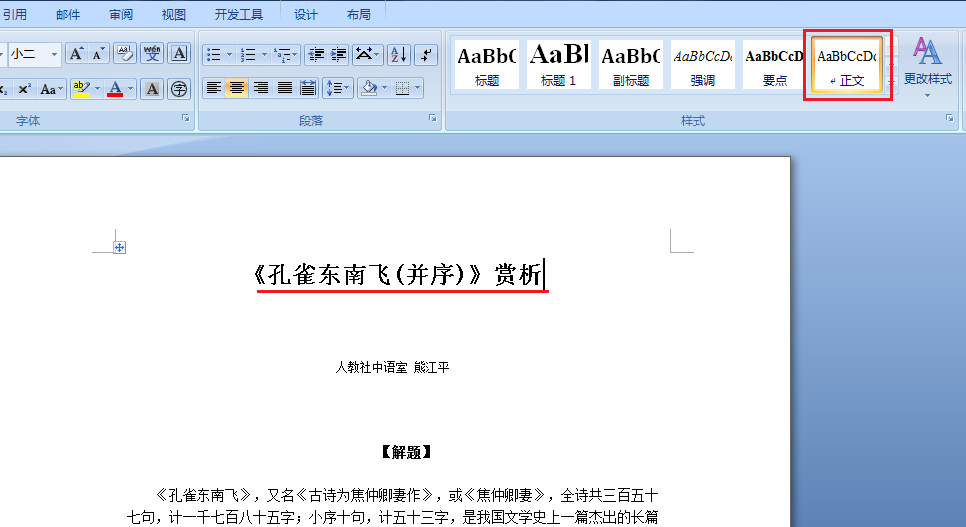966x527 pixels.
Task: Show paragraph marks icon
Action: pyautogui.click(x=426, y=55)
